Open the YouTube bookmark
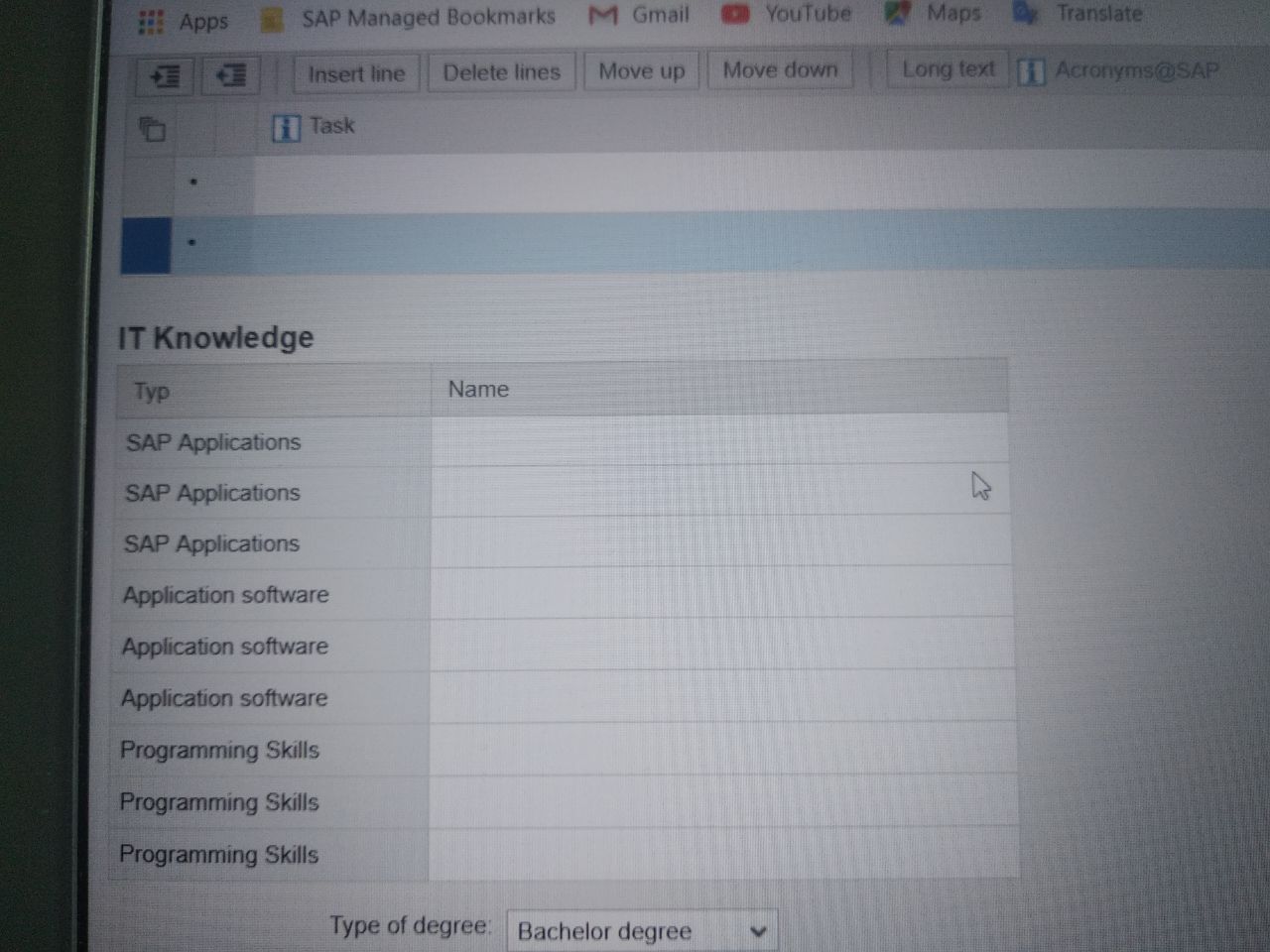 [787, 14]
